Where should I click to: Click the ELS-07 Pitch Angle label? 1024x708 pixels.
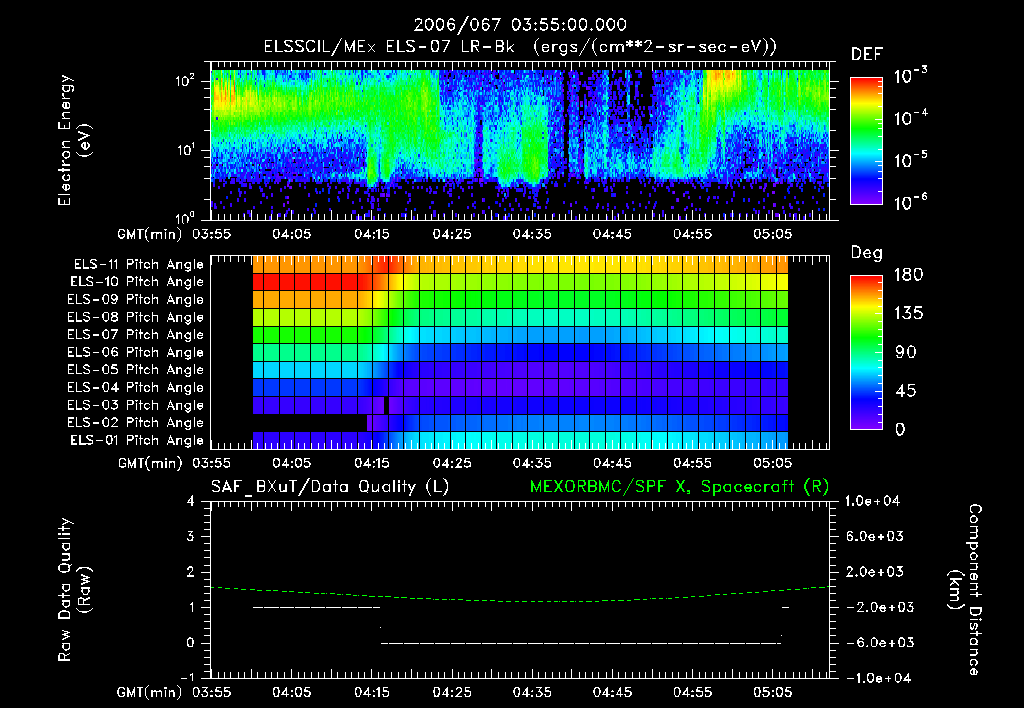135,334
